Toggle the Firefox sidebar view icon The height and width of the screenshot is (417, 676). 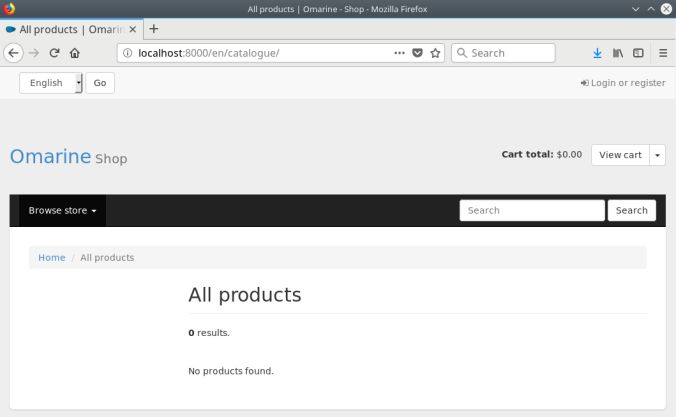point(638,53)
